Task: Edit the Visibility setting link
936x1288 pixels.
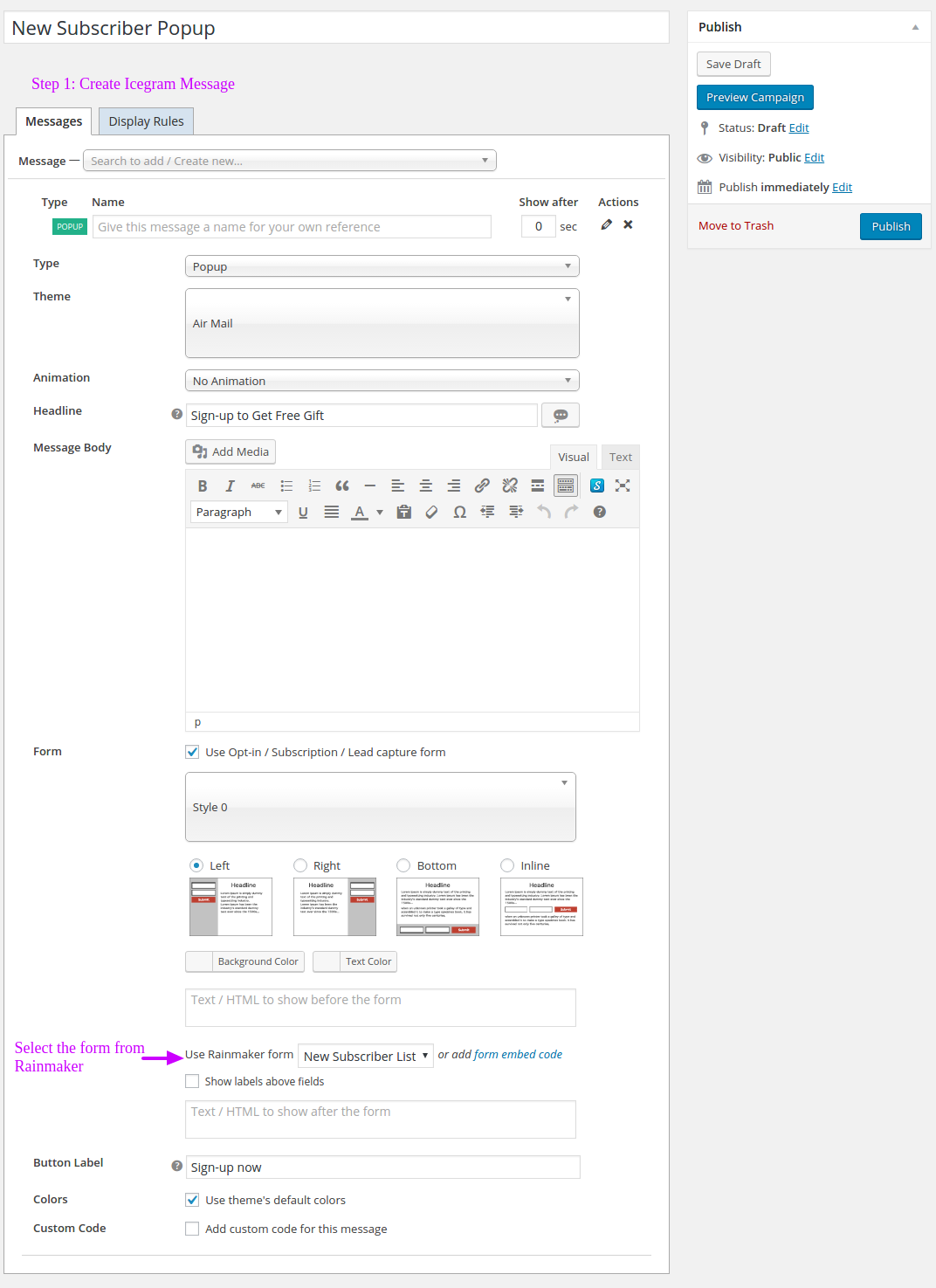Action: (x=814, y=157)
